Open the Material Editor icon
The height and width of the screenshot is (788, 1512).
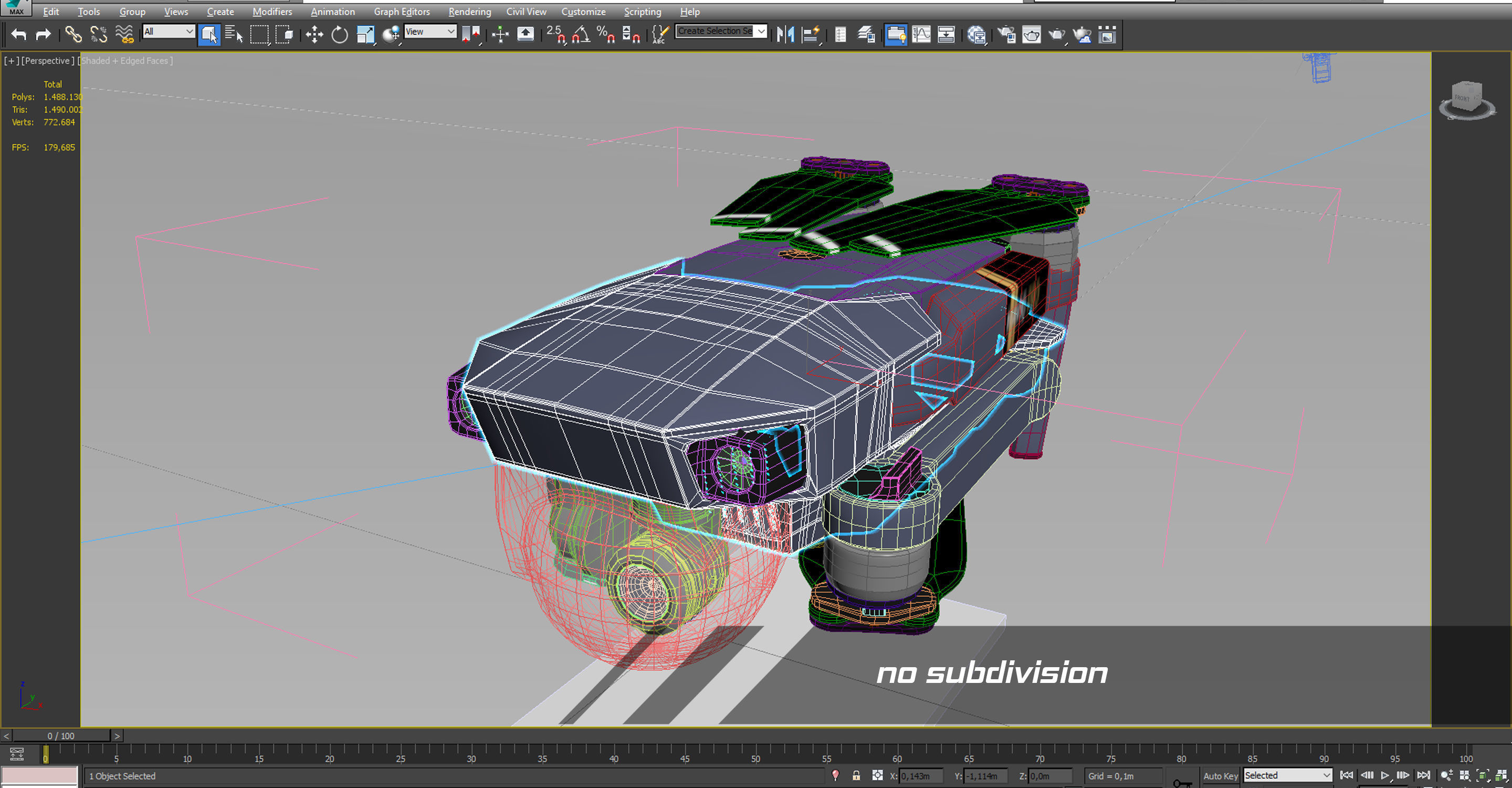click(976, 35)
